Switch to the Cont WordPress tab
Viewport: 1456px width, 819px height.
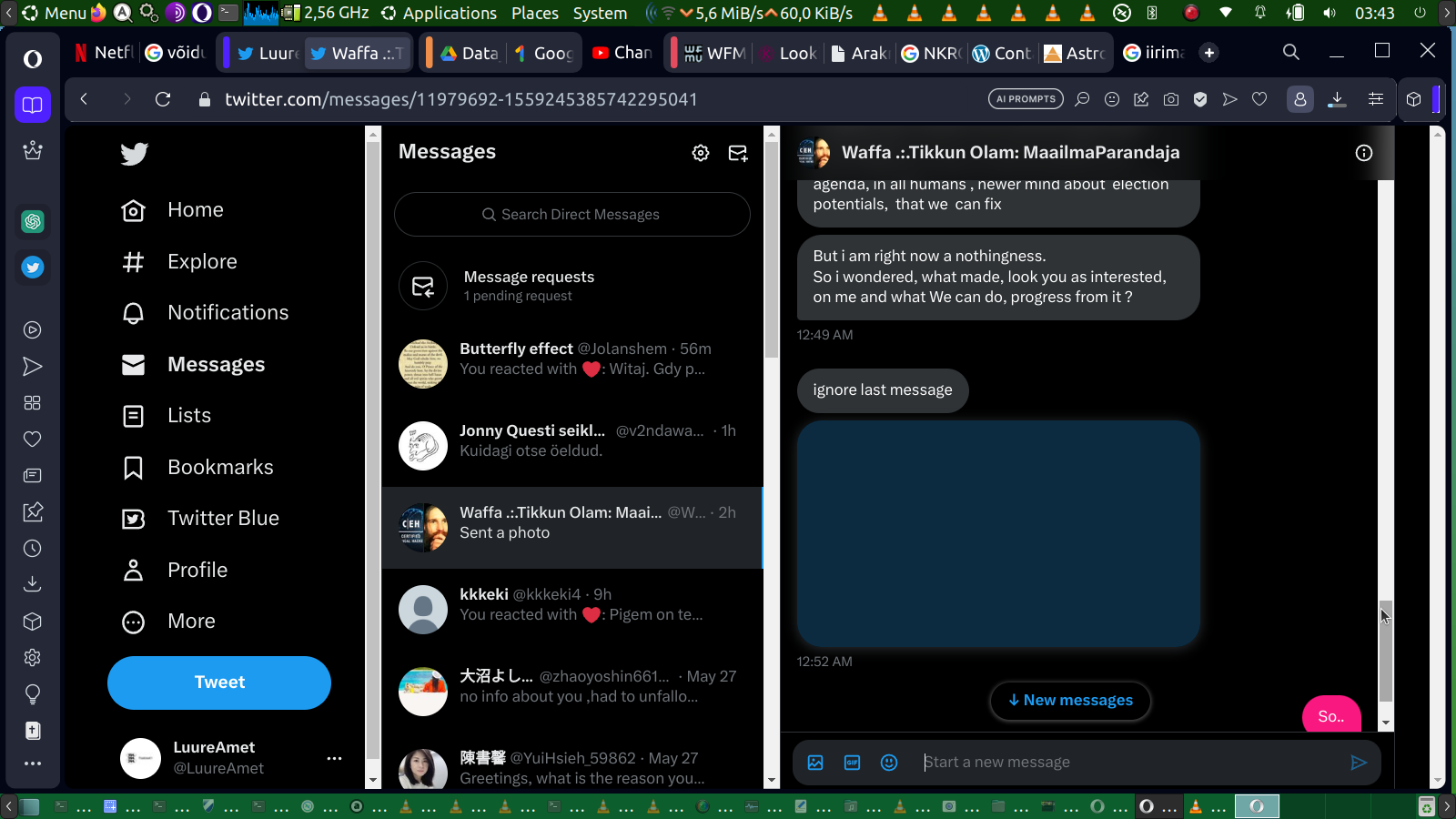[1002, 53]
